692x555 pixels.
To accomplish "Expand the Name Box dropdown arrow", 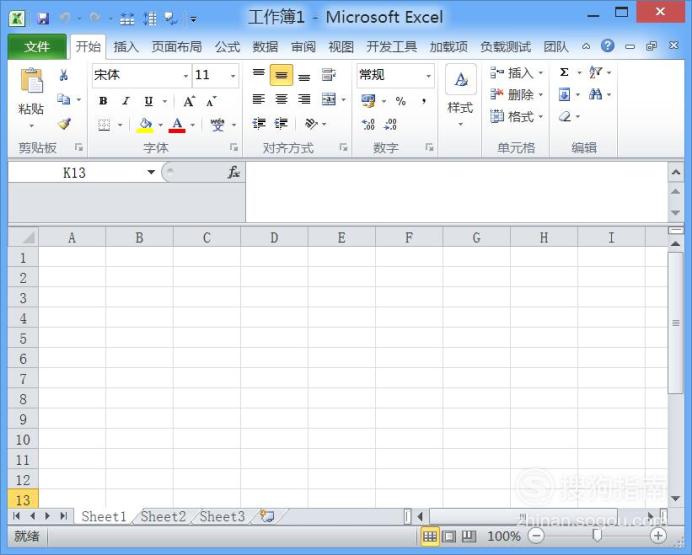I will (151, 172).
